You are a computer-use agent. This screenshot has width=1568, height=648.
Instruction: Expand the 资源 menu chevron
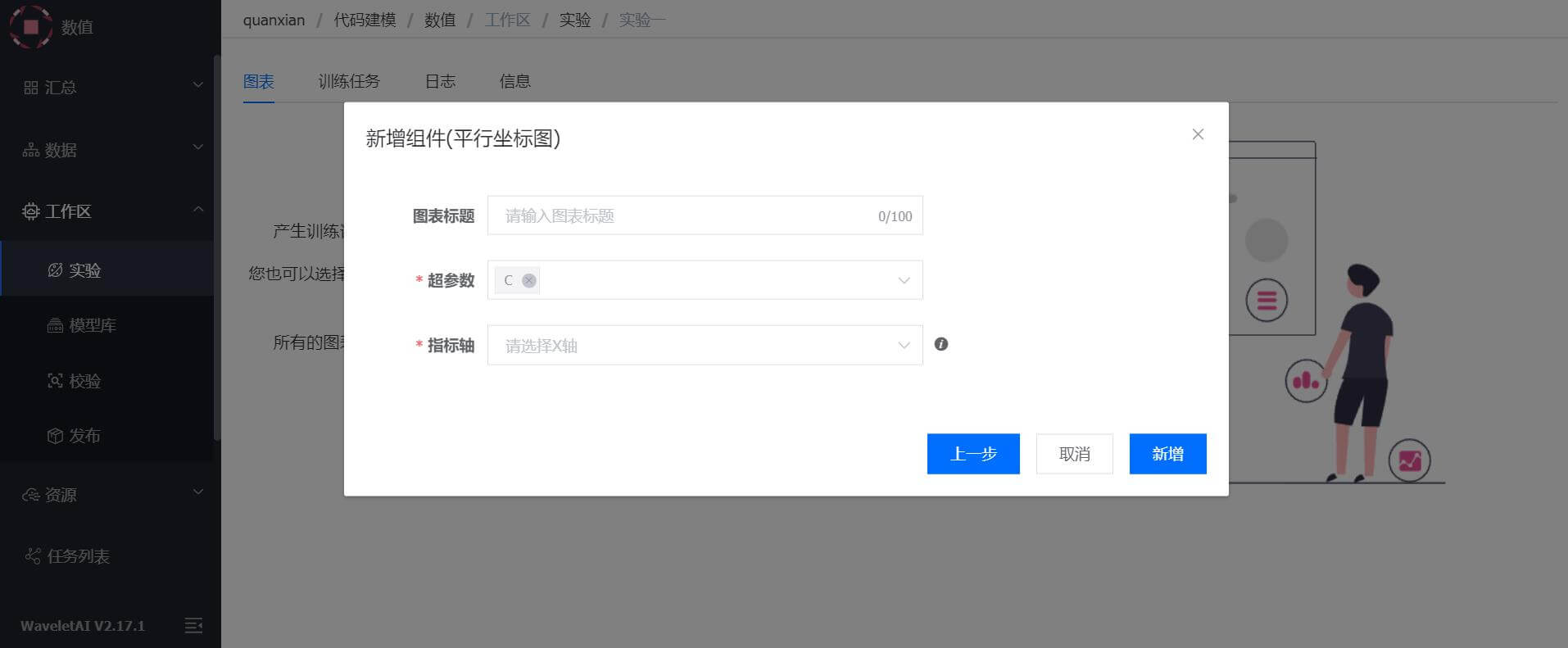click(x=197, y=492)
